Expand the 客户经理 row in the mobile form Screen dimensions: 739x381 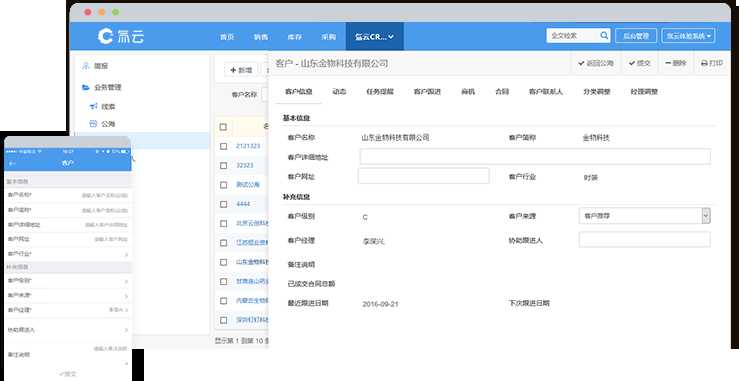(x=67, y=310)
